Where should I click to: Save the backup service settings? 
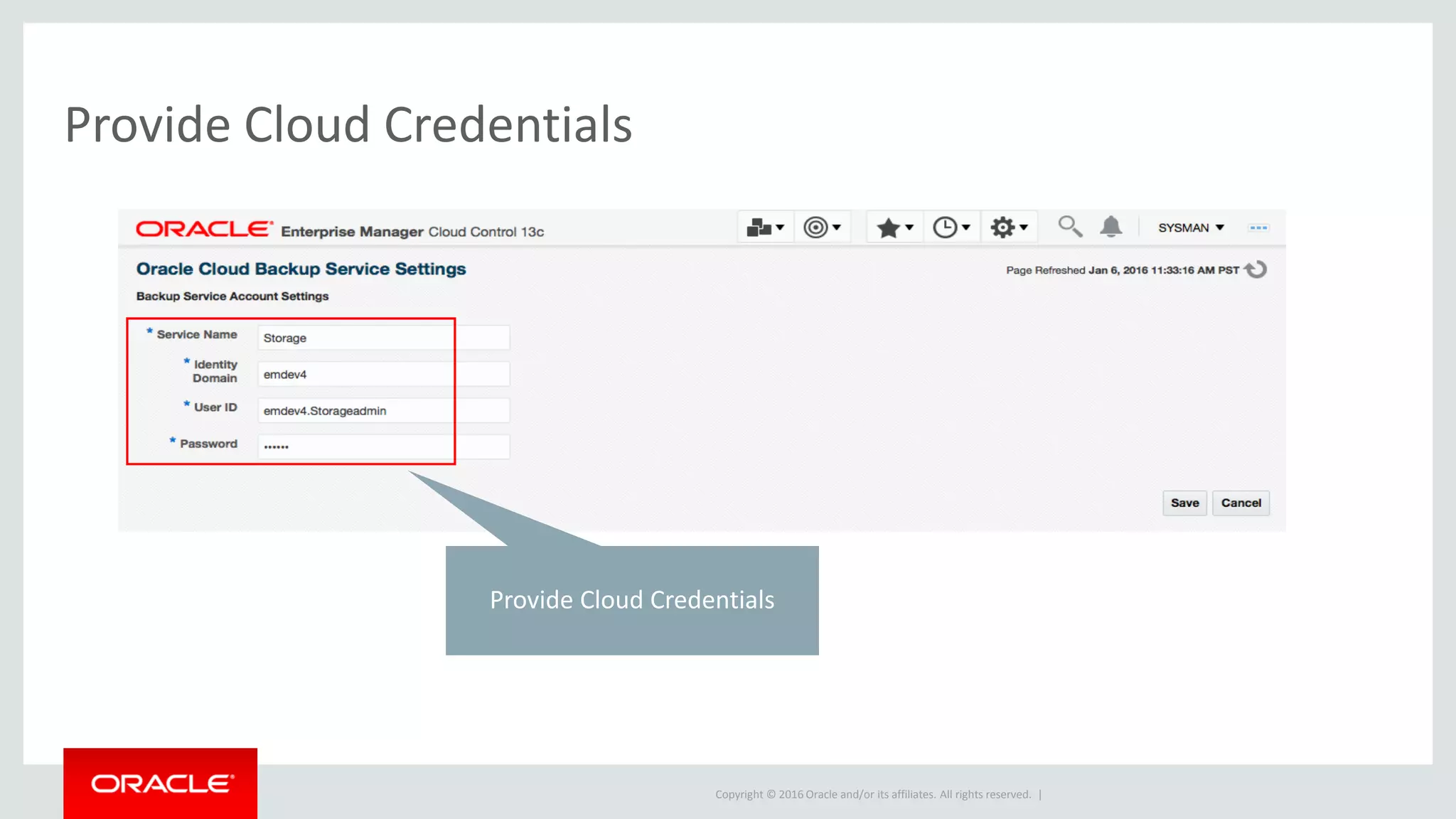tap(1184, 503)
